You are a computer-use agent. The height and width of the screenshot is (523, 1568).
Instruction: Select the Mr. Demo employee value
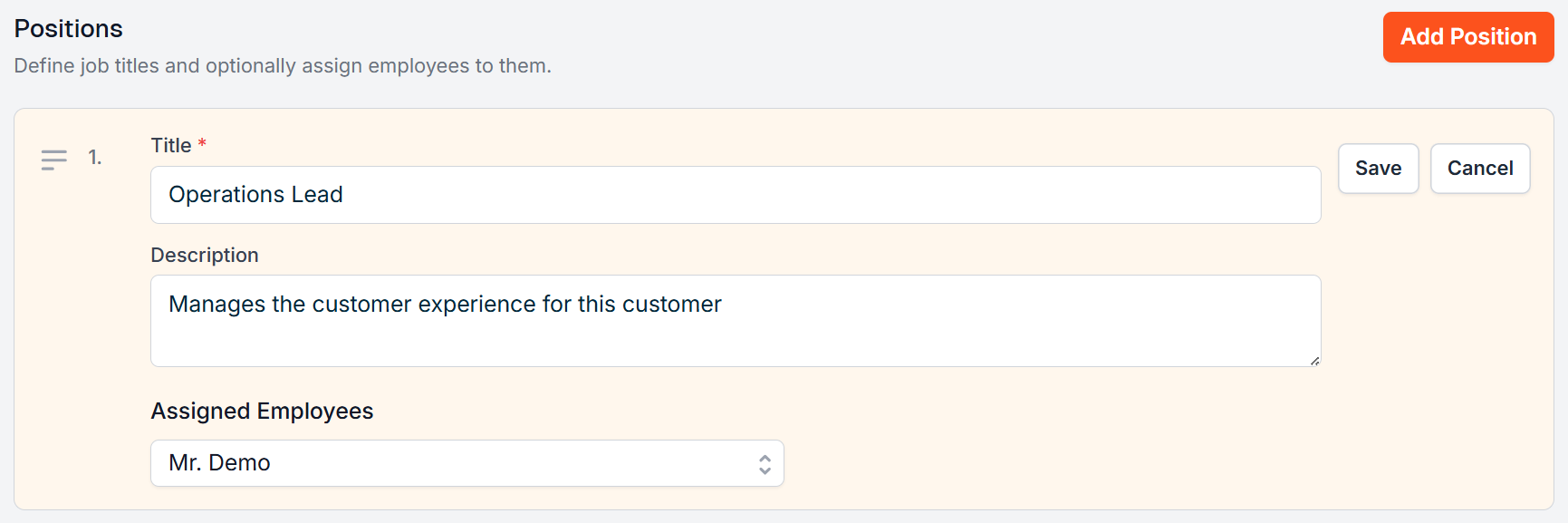[219, 463]
